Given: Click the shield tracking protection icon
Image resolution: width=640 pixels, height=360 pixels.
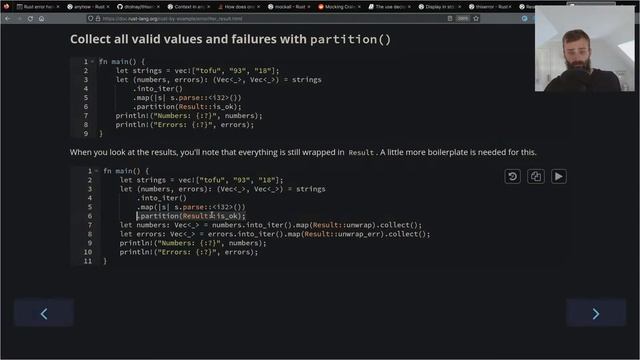Looking at the screenshot, I should tap(91, 19).
